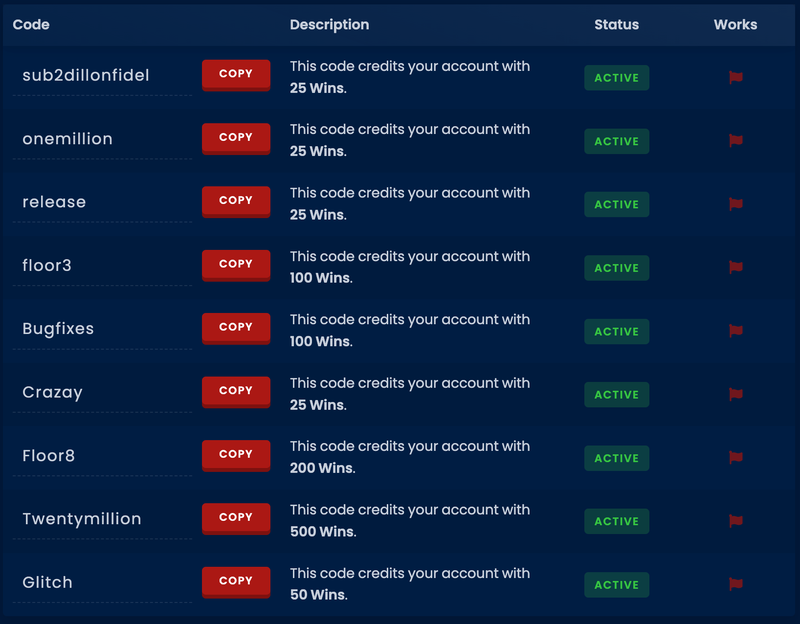
Task: Click the Glitch code text
Action: 47,582
